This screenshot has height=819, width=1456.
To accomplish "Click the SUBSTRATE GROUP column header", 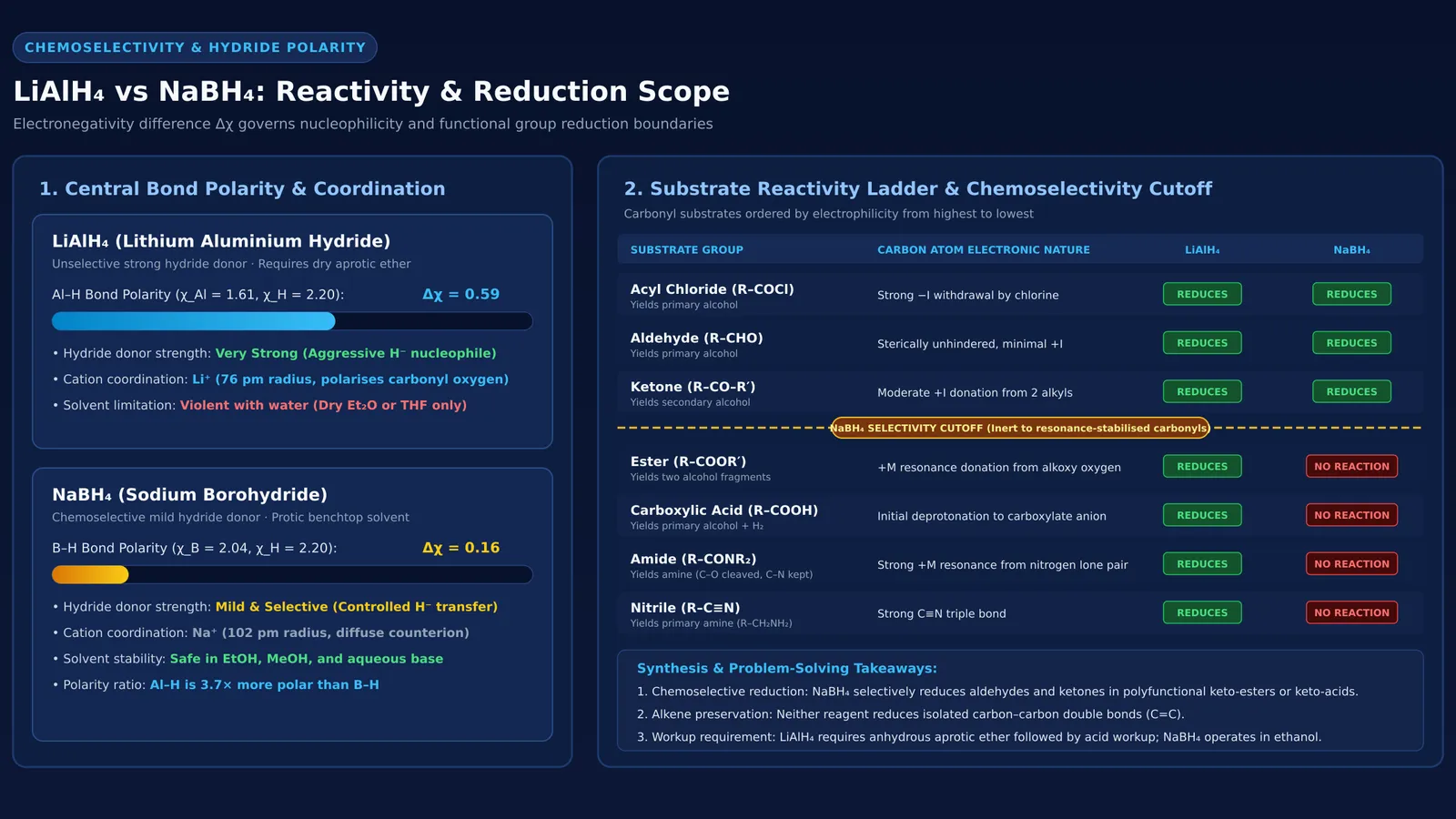I will (687, 249).
